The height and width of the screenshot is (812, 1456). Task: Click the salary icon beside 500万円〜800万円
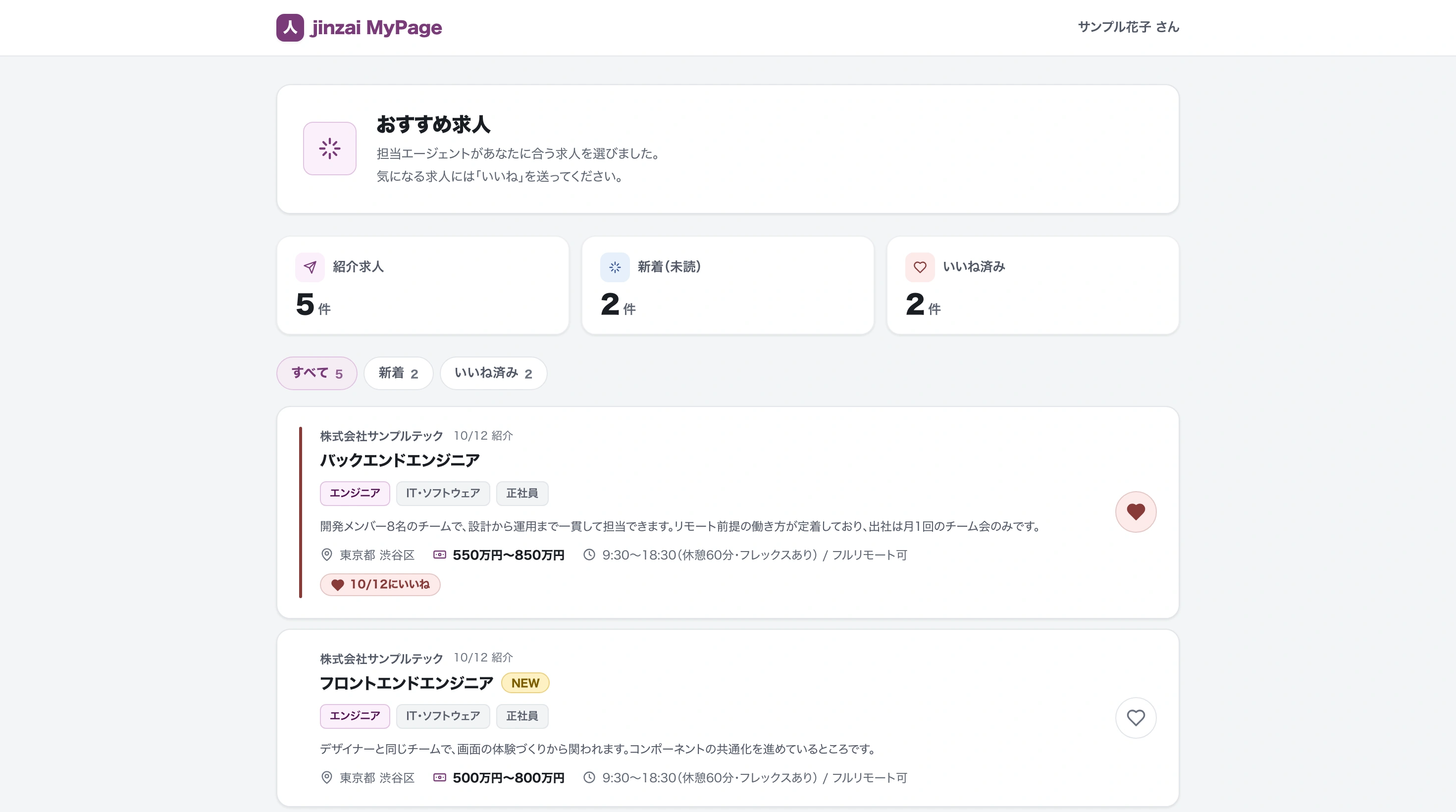pos(440,777)
